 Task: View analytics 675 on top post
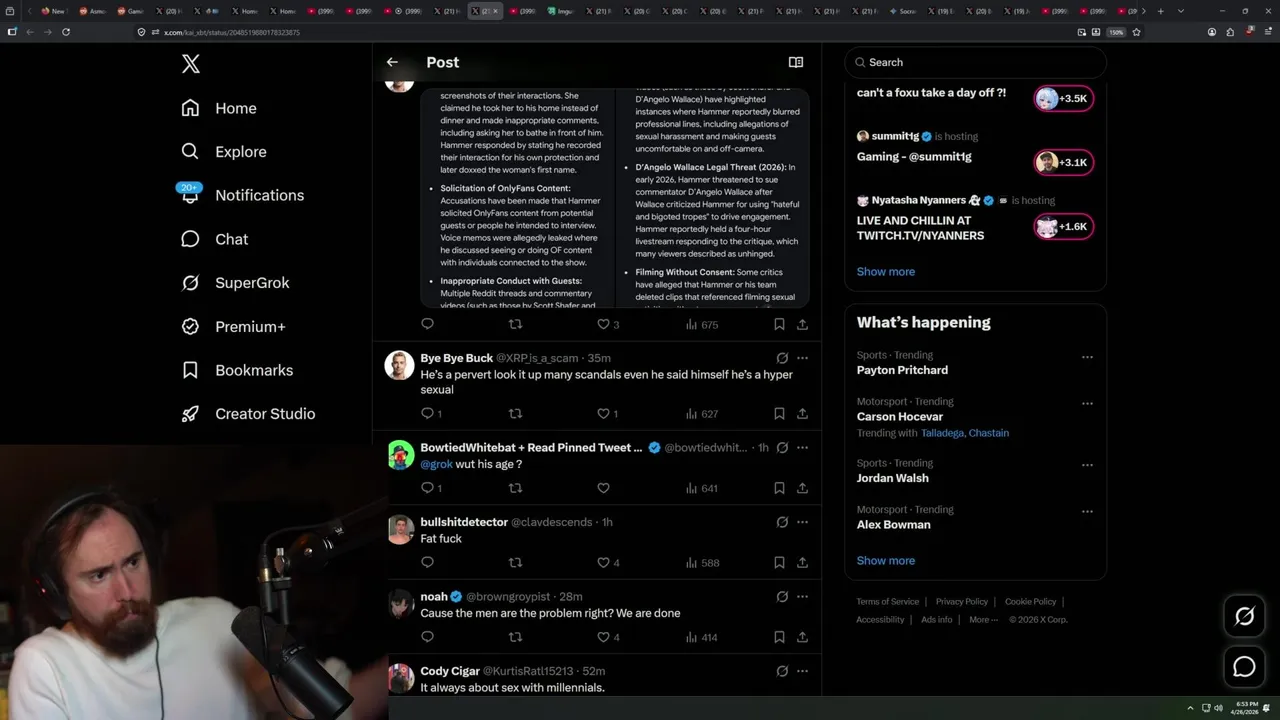click(702, 324)
